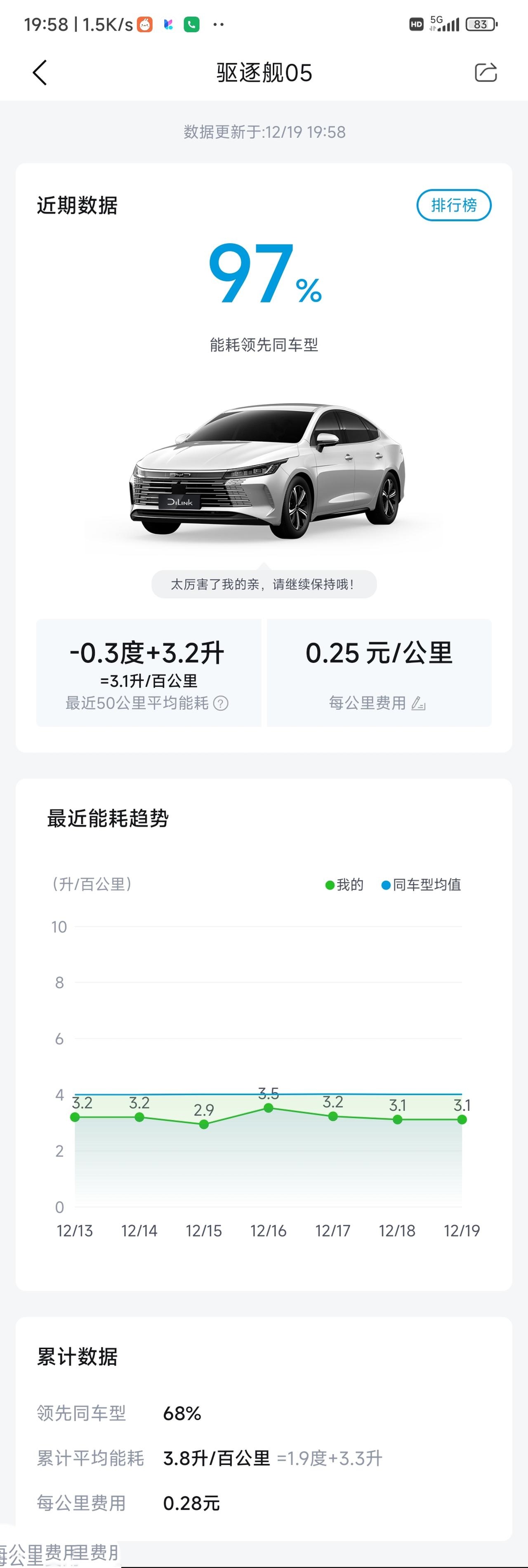Screen dimensions: 528x1568
Task: Tap the 太厉害了我的亲 message bubble
Action: click(264, 584)
